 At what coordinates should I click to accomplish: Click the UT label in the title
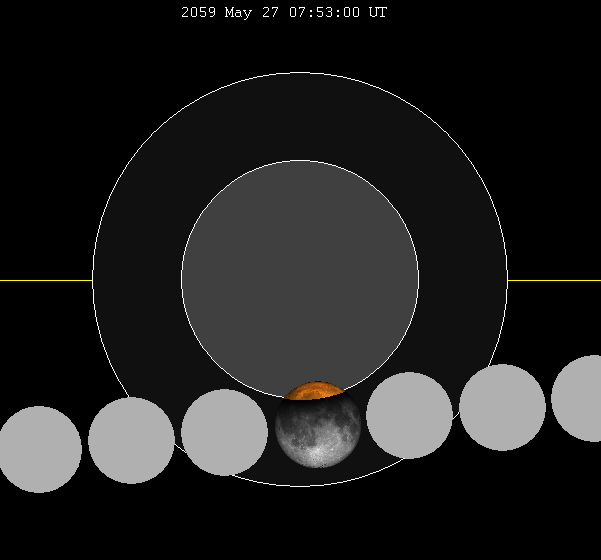(x=377, y=13)
